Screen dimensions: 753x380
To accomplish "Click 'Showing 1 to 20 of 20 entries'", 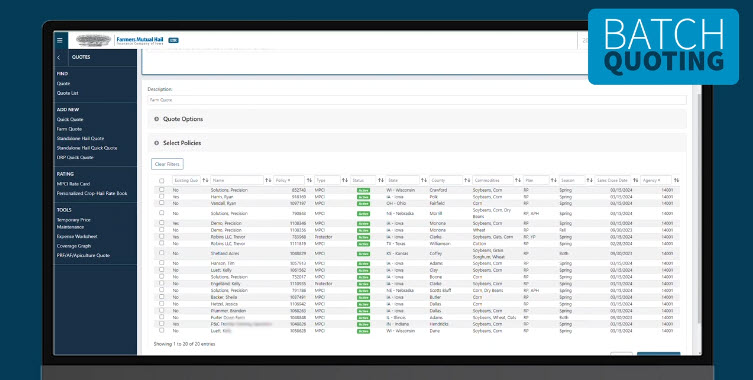I will (x=184, y=344).
